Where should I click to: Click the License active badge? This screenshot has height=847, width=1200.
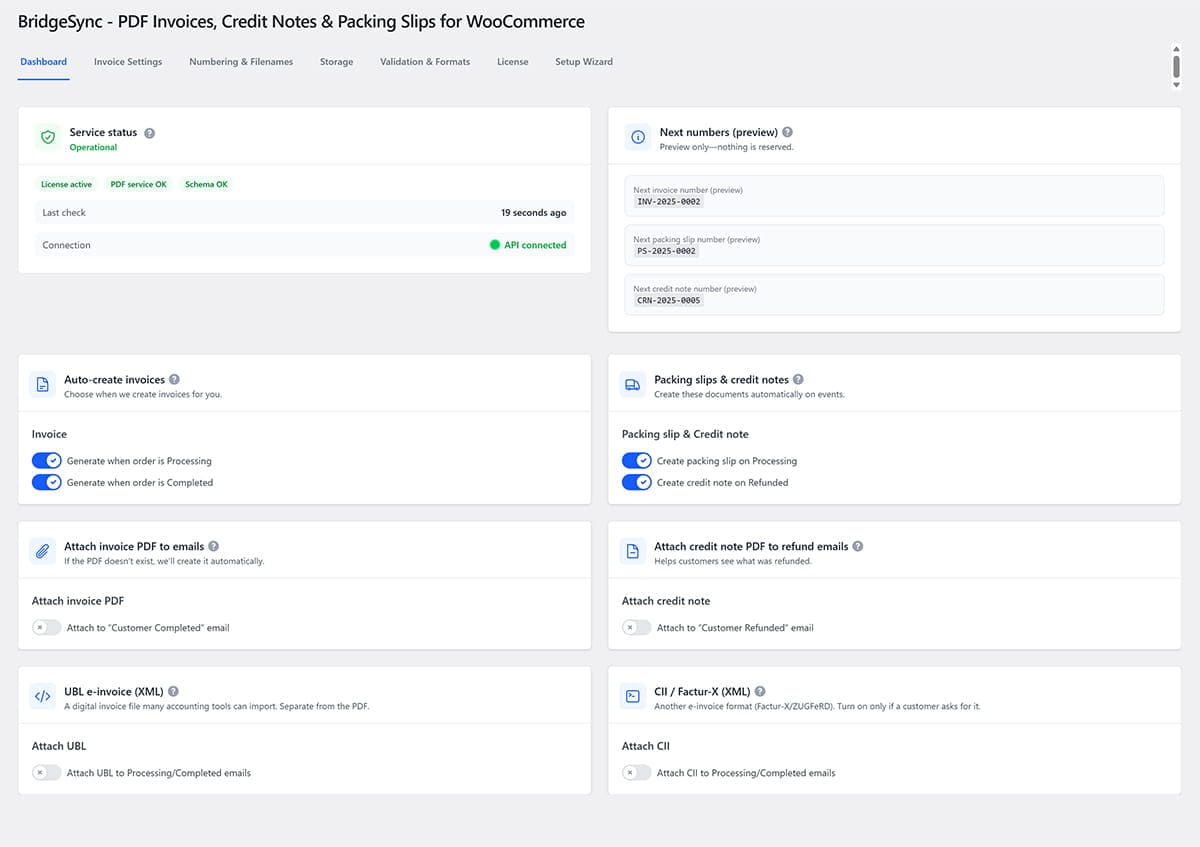point(66,184)
